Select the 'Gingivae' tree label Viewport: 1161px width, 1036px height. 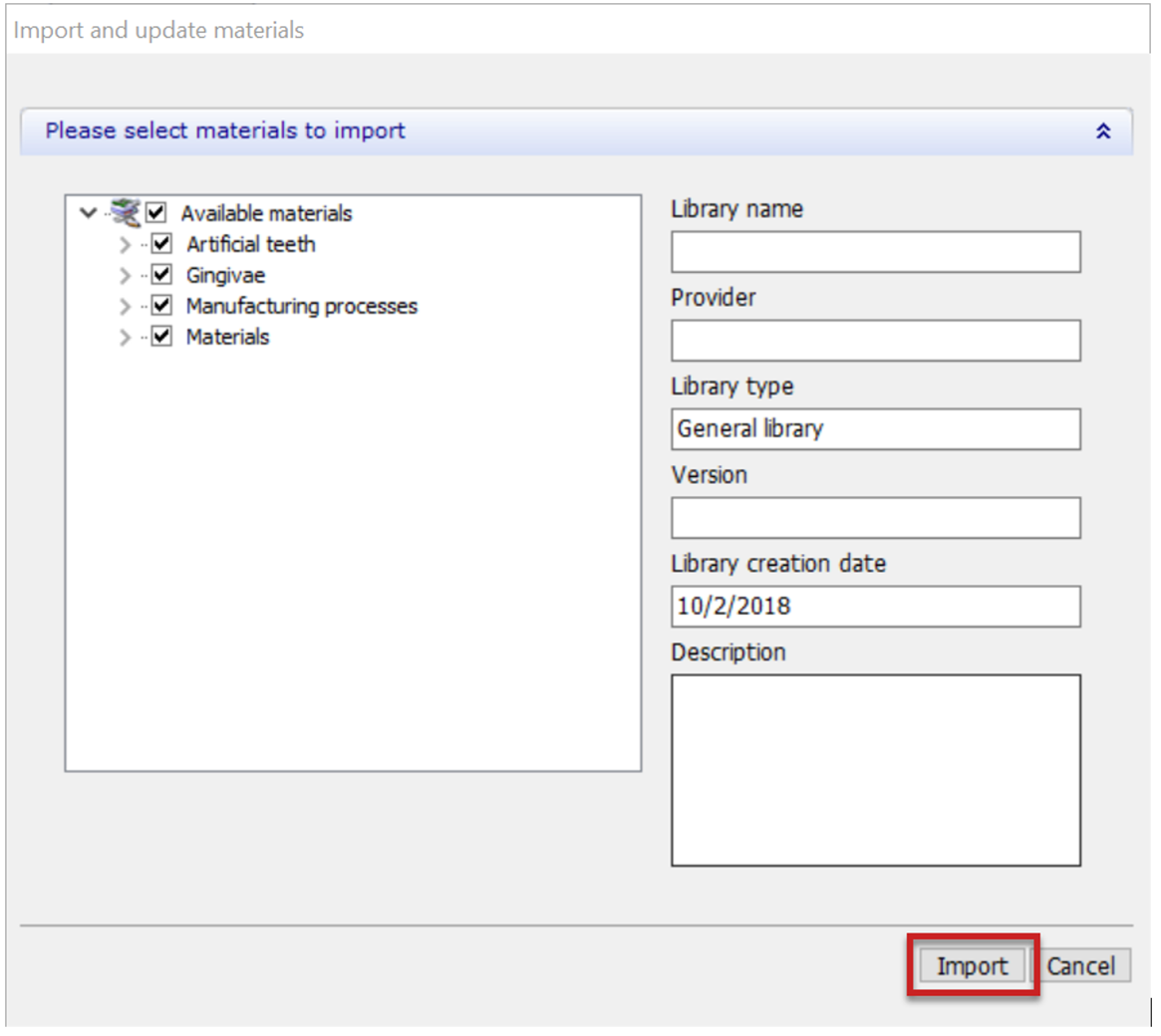click(226, 275)
